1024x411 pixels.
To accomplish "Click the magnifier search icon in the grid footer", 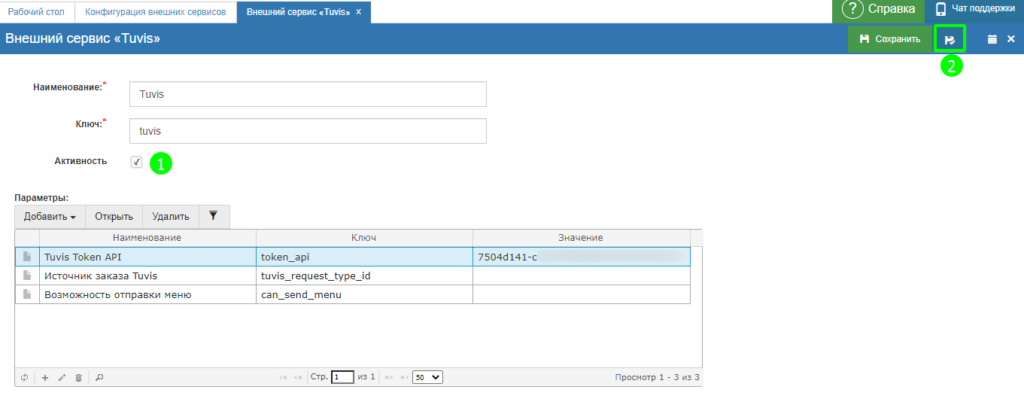I will [99, 378].
